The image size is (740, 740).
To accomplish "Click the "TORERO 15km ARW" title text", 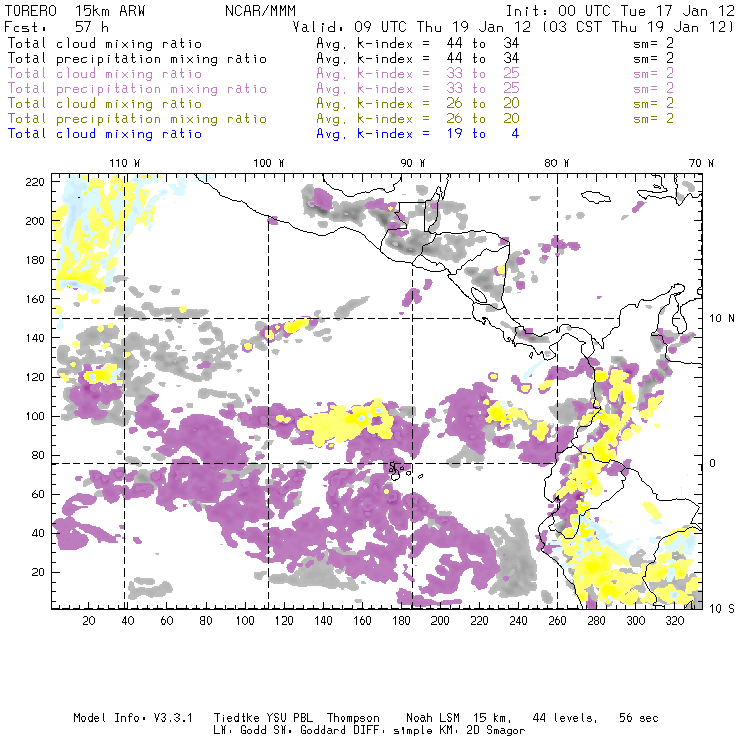I will point(75,11).
